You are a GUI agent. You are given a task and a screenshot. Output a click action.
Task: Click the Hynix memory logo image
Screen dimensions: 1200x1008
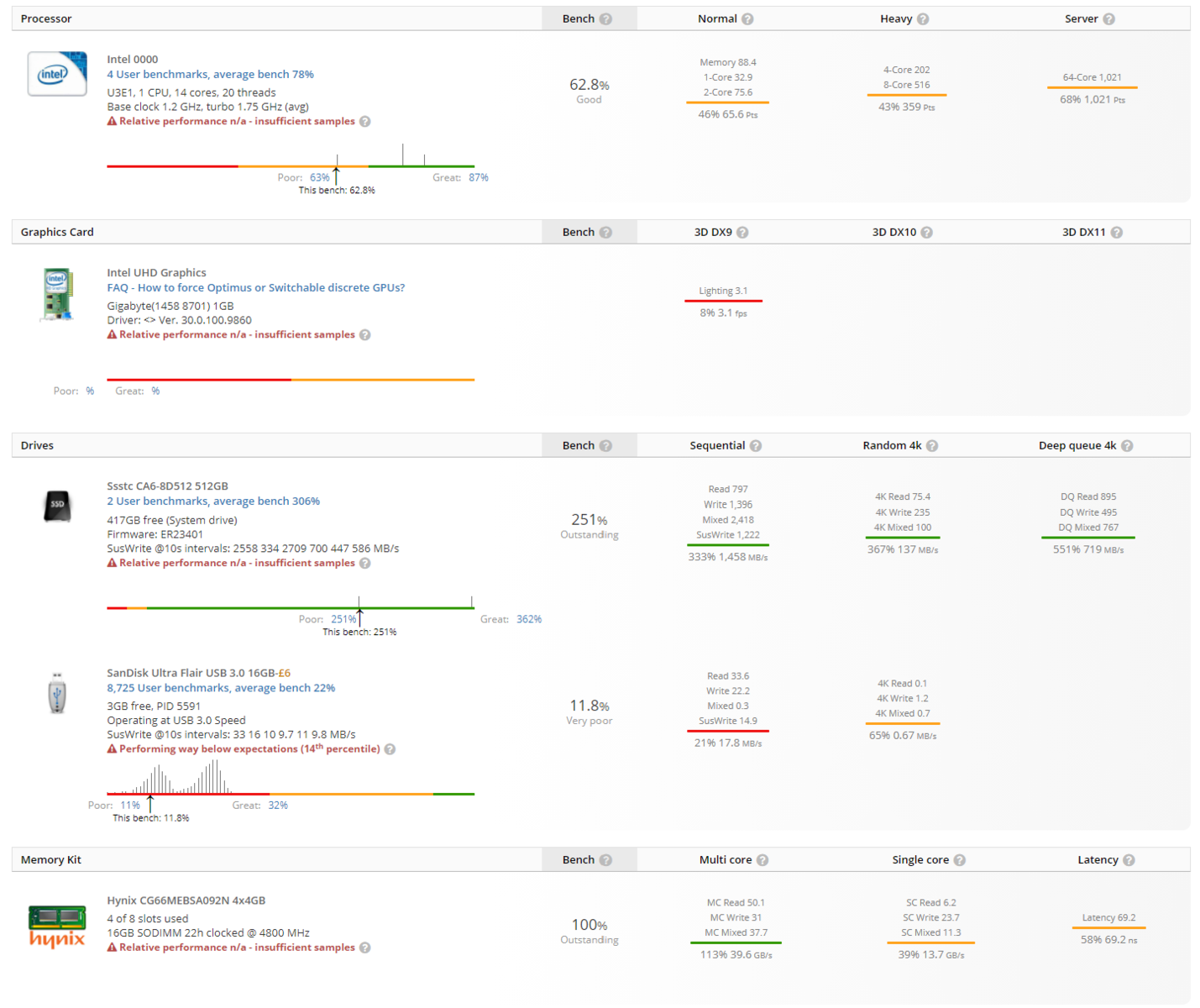pos(57,927)
